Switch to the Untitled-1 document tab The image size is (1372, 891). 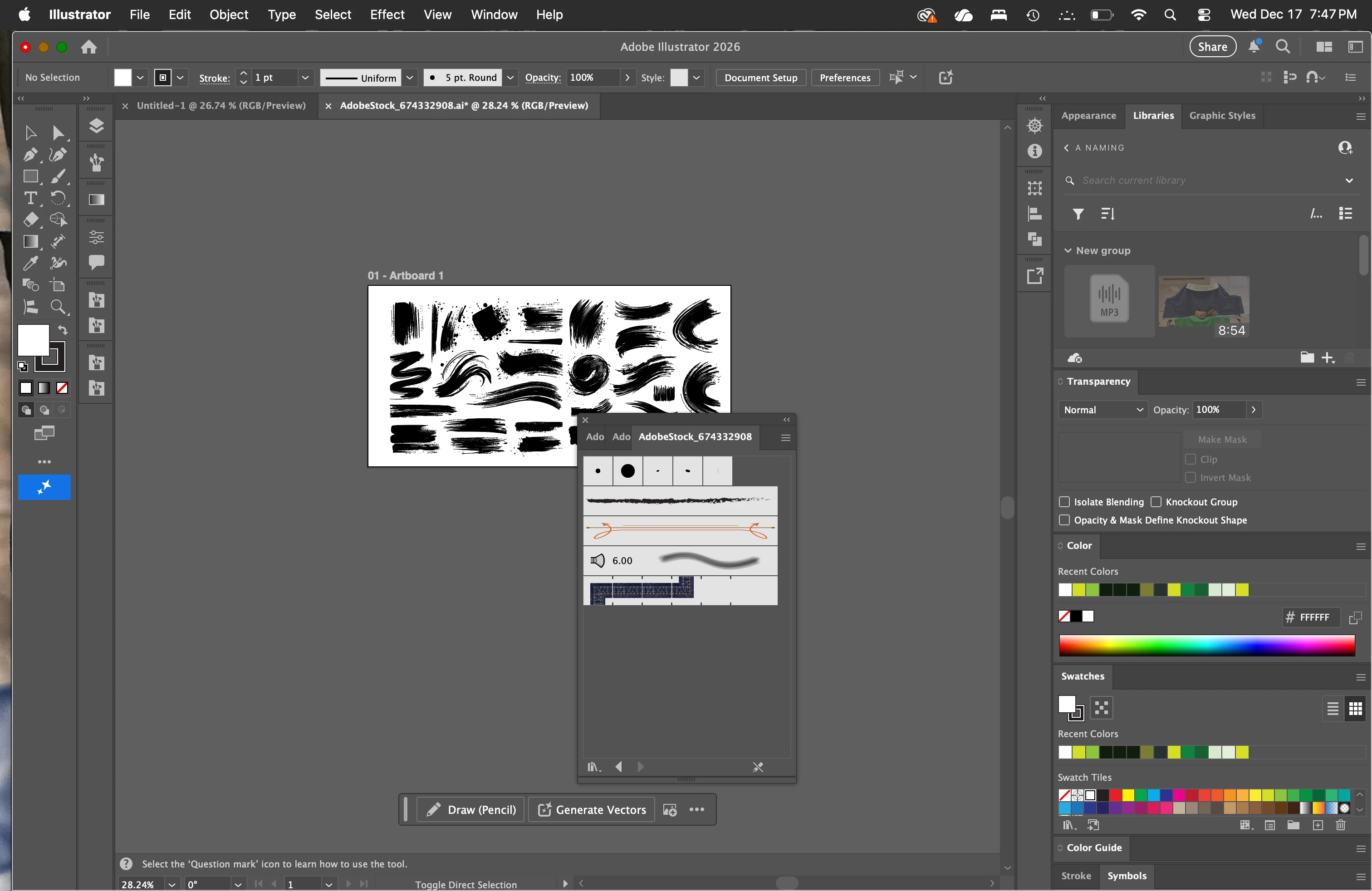pos(221,105)
